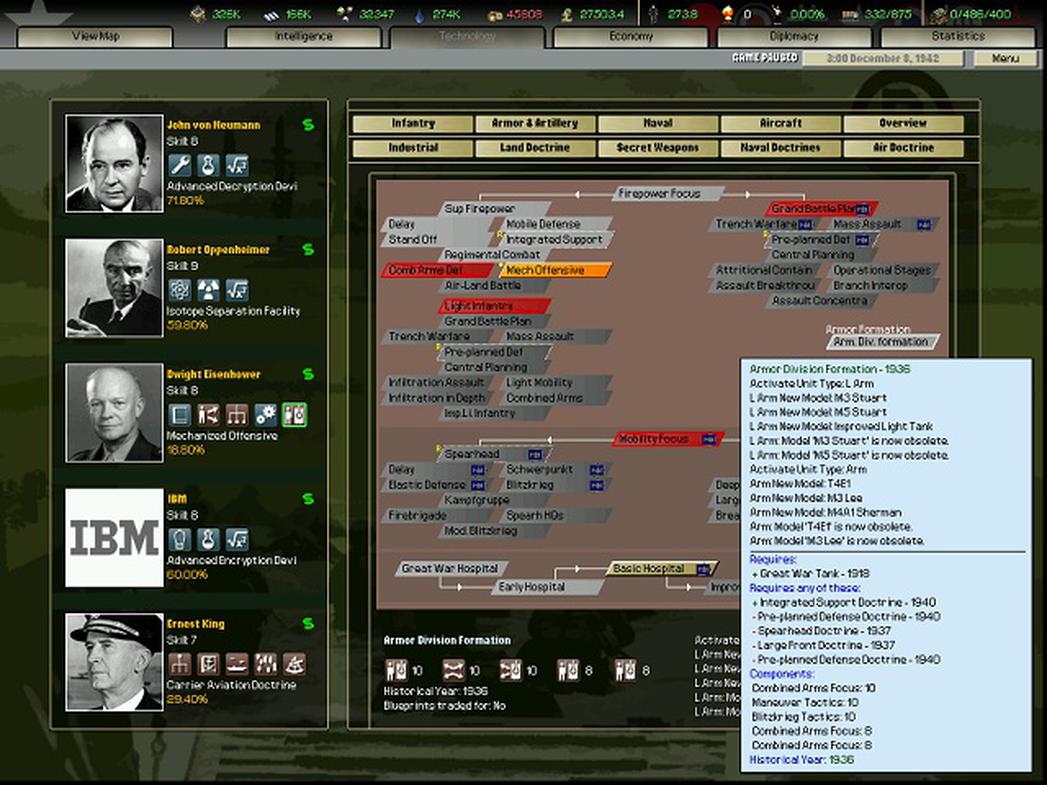Select the IBM team logo

click(114, 538)
